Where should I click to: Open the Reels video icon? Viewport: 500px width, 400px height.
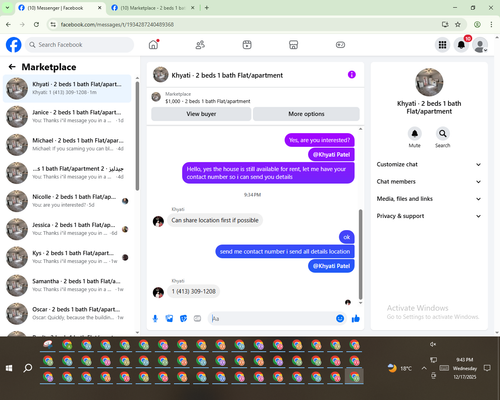247,45
